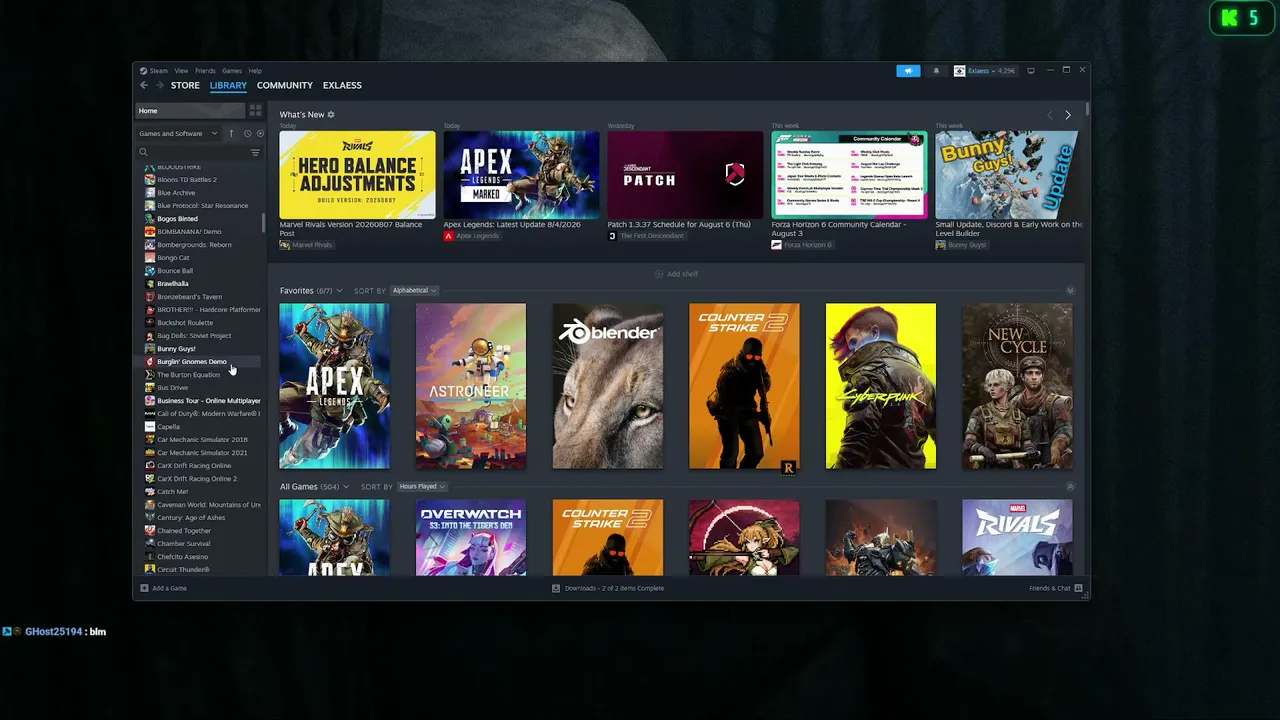The width and height of the screenshot is (1280, 720).
Task: Click the Chained Together game icon
Action: point(150,530)
